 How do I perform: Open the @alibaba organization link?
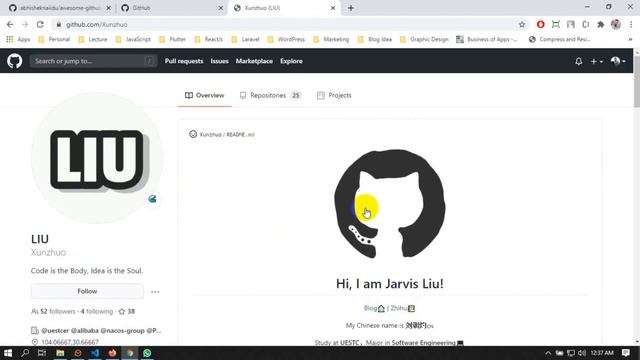pyautogui.click(x=84, y=331)
